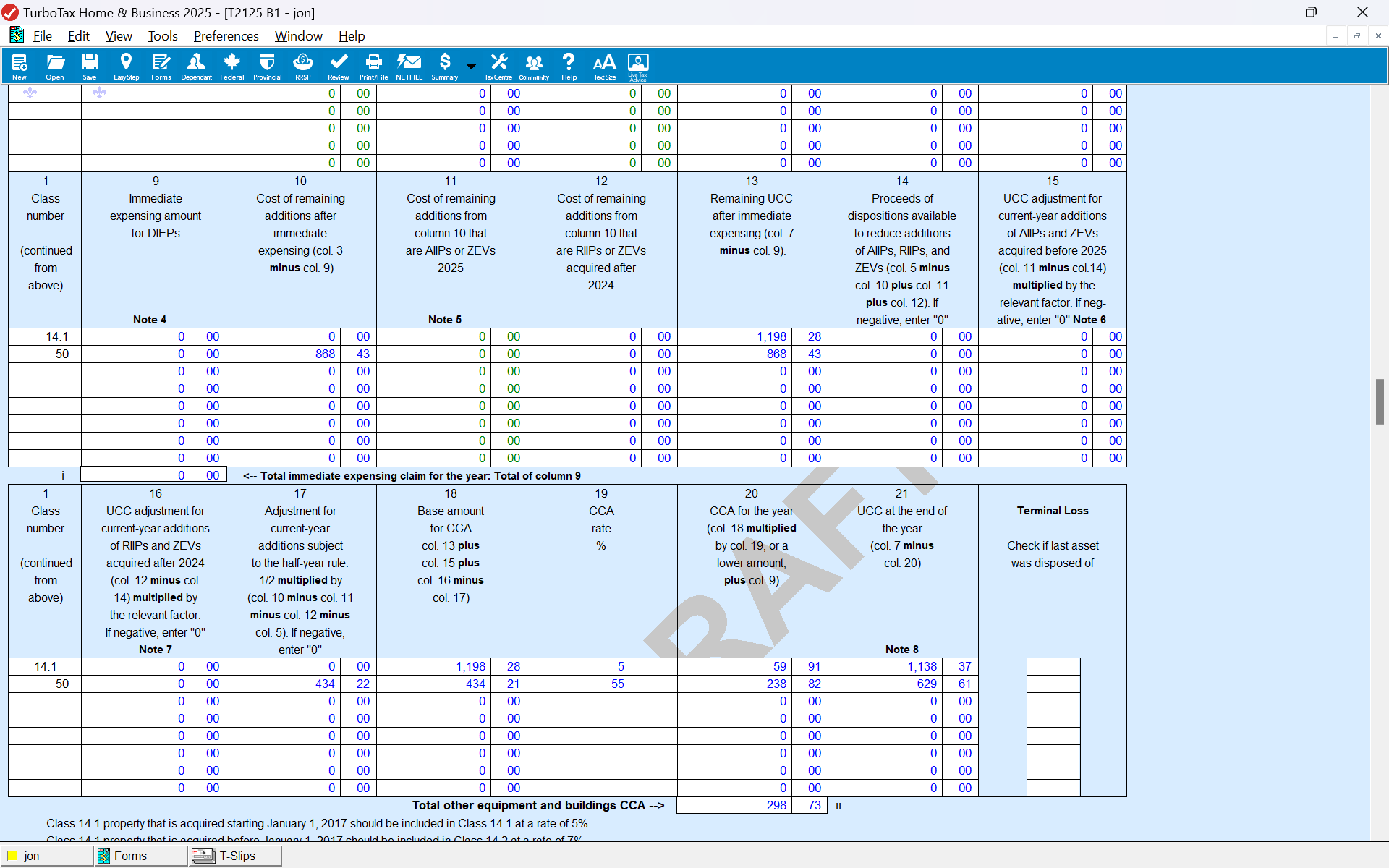The image size is (1389, 868).
Task: Tick the third row Terminal Loss checkbox
Action: (1053, 701)
